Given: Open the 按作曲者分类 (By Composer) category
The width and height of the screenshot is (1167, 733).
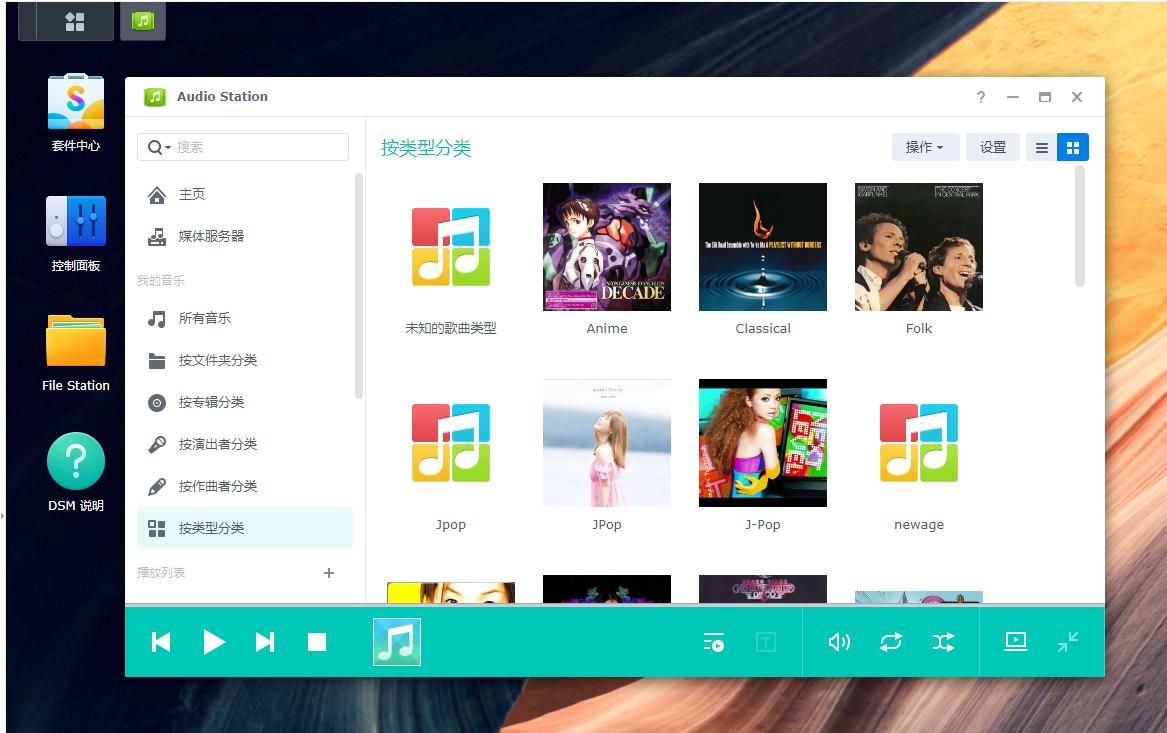Looking at the screenshot, I should tap(220, 486).
